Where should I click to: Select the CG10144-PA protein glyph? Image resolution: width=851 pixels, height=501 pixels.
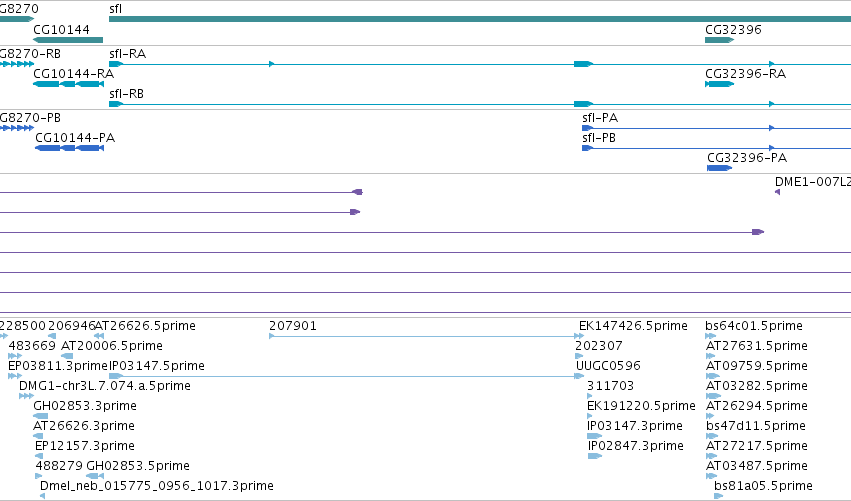[x=69, y=148]
